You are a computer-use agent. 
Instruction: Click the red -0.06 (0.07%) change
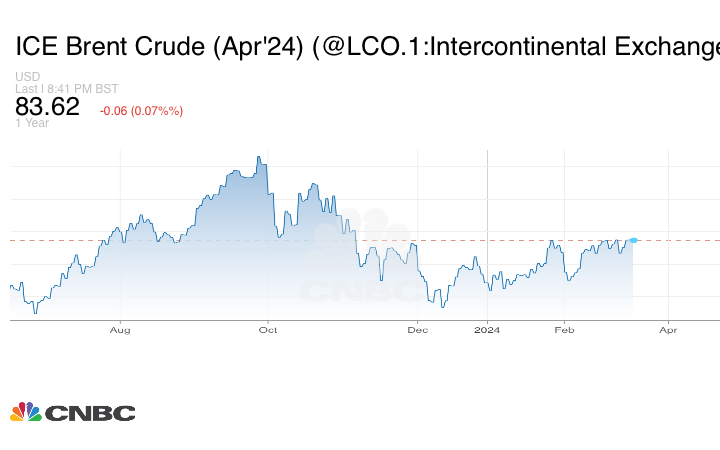point(141,111)
